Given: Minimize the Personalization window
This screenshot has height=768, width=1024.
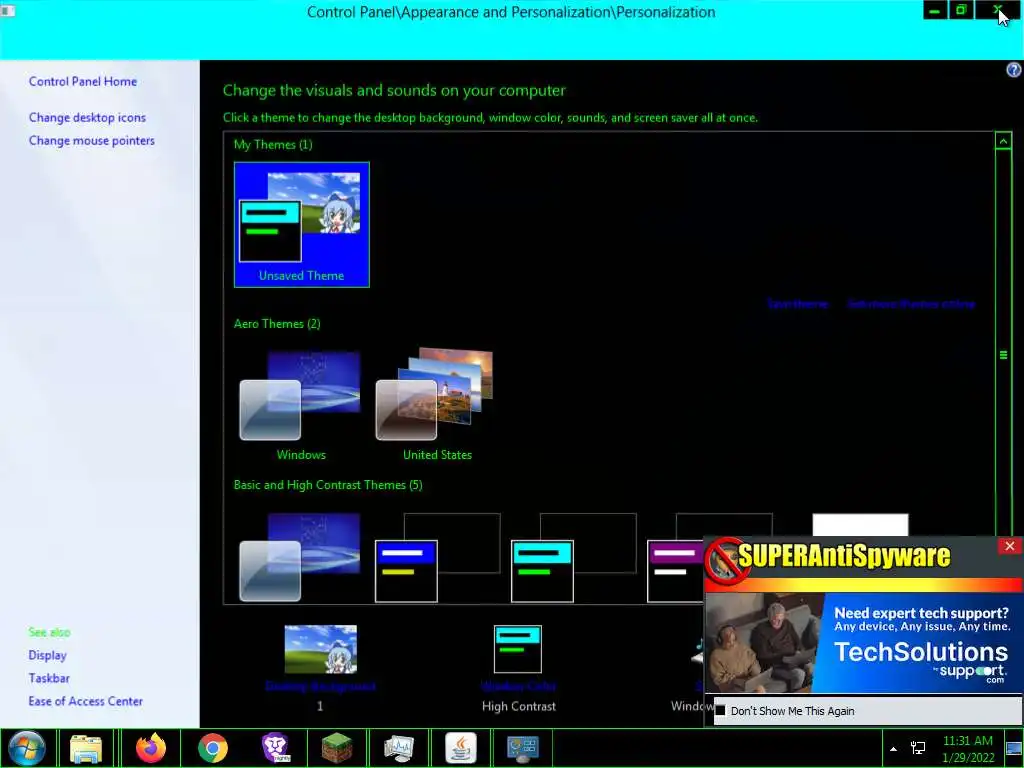Looking at the screenshot, I should point(935,10).
